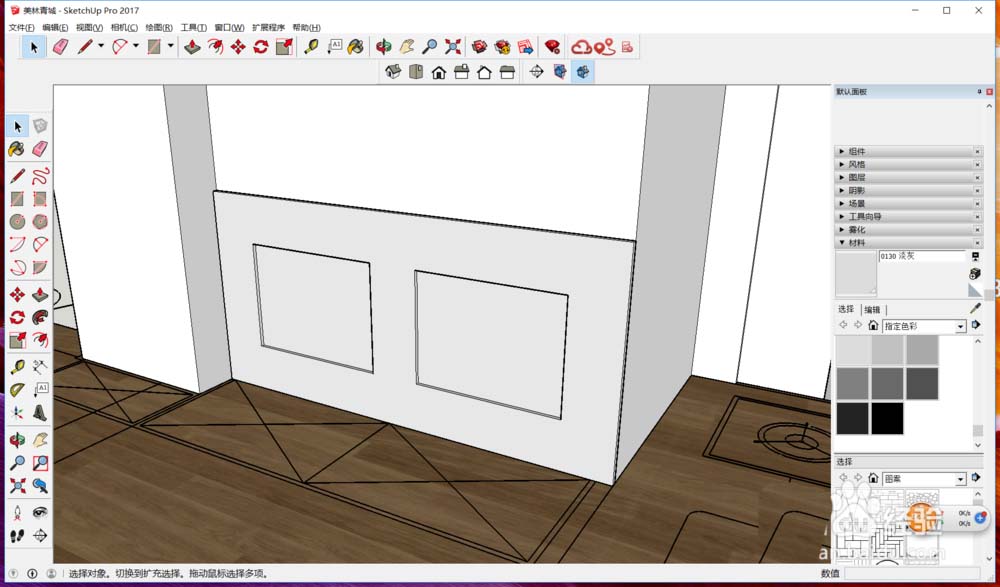Viewport: 1000px width, 587px height.
Task: Click the Sample Paint eyedropper
Action: [x=975, y=307]
